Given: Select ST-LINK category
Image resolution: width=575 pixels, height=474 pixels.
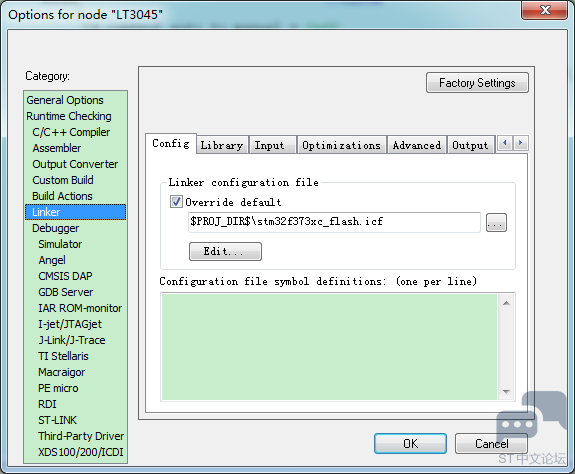Looking at the screenshot, I should 58,420.
